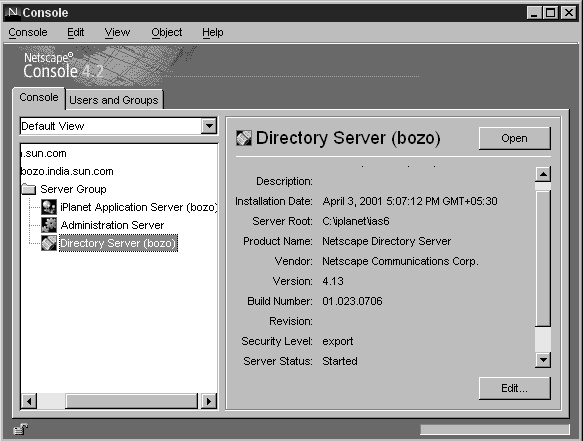Click the Open button

pos(514,138)
